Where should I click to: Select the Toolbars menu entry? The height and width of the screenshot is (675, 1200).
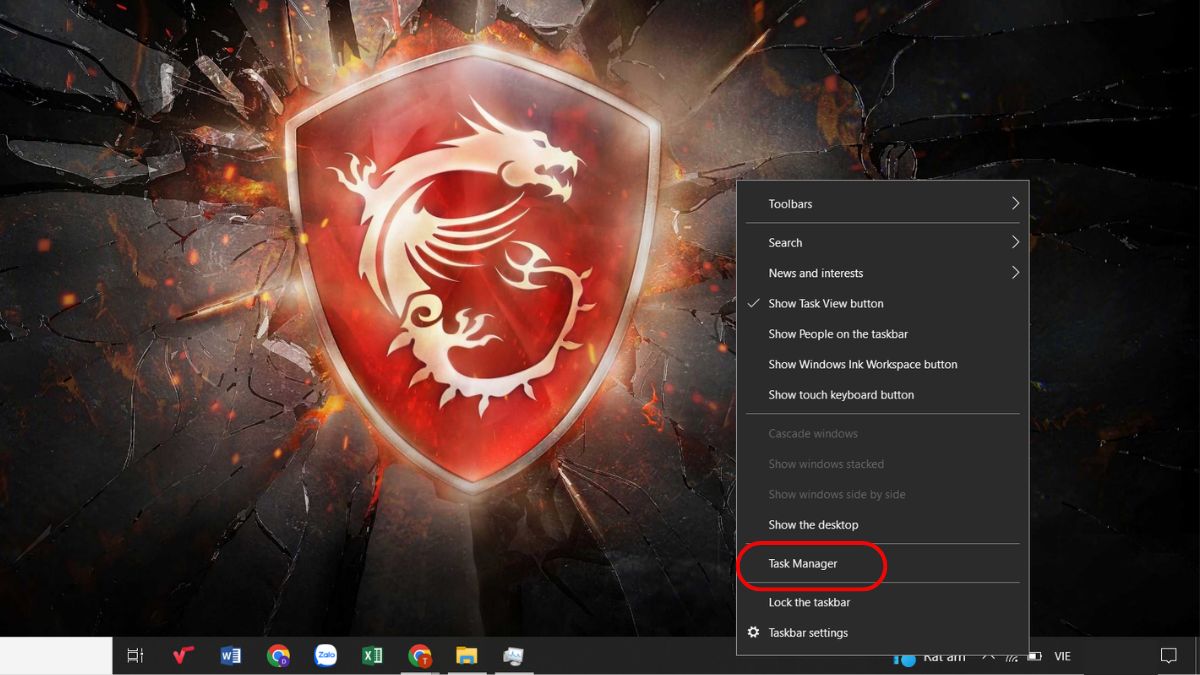tap(883, 203)
